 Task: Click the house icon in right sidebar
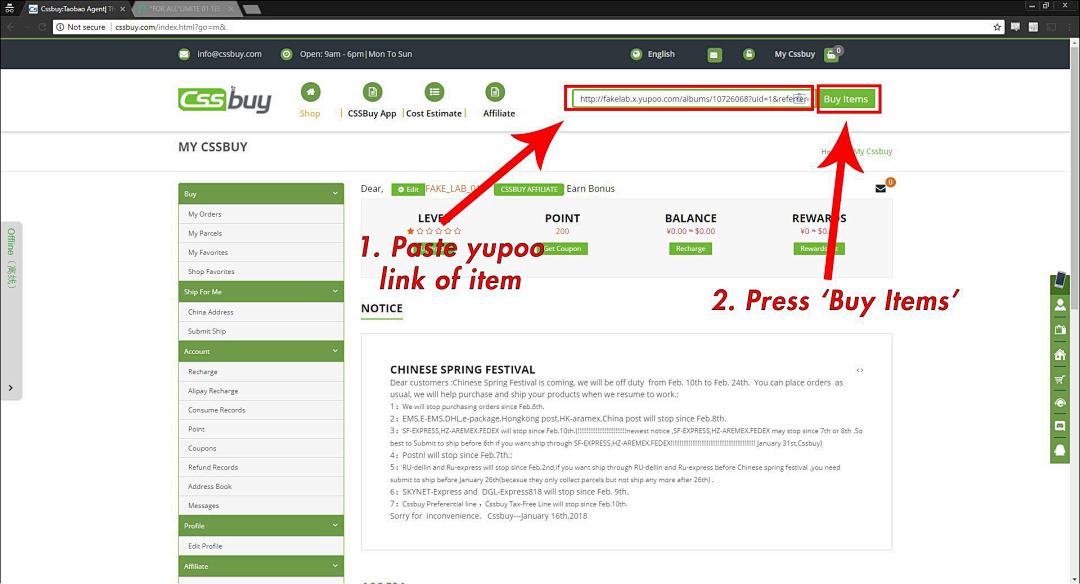1060,354
